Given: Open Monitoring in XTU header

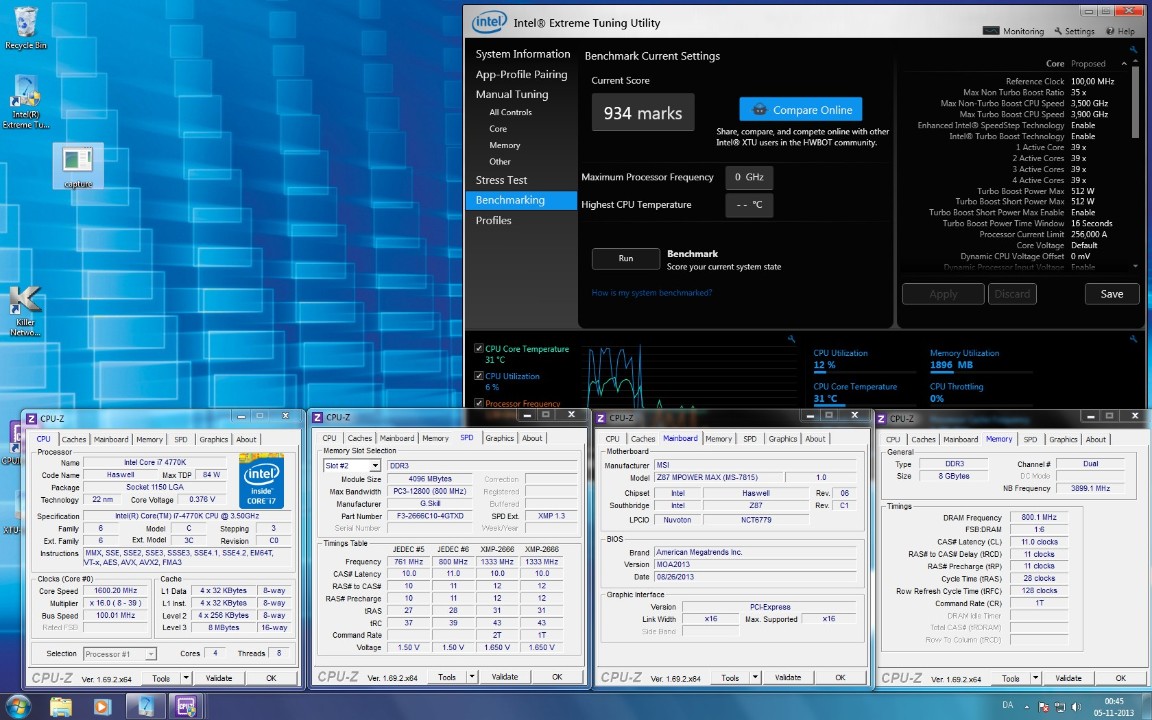Looking at the screenshot, I should click(1013, 31).
